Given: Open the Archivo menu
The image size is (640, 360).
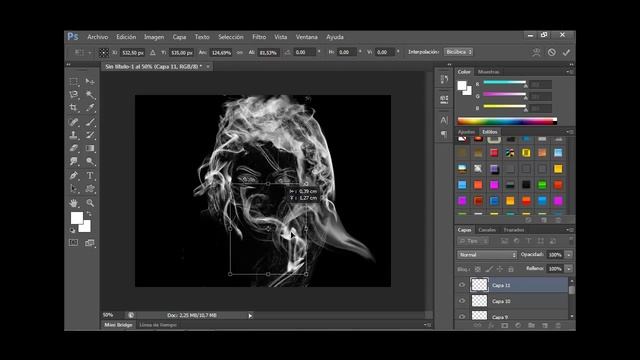Looking at the screenshot, I should pos(98,37).
